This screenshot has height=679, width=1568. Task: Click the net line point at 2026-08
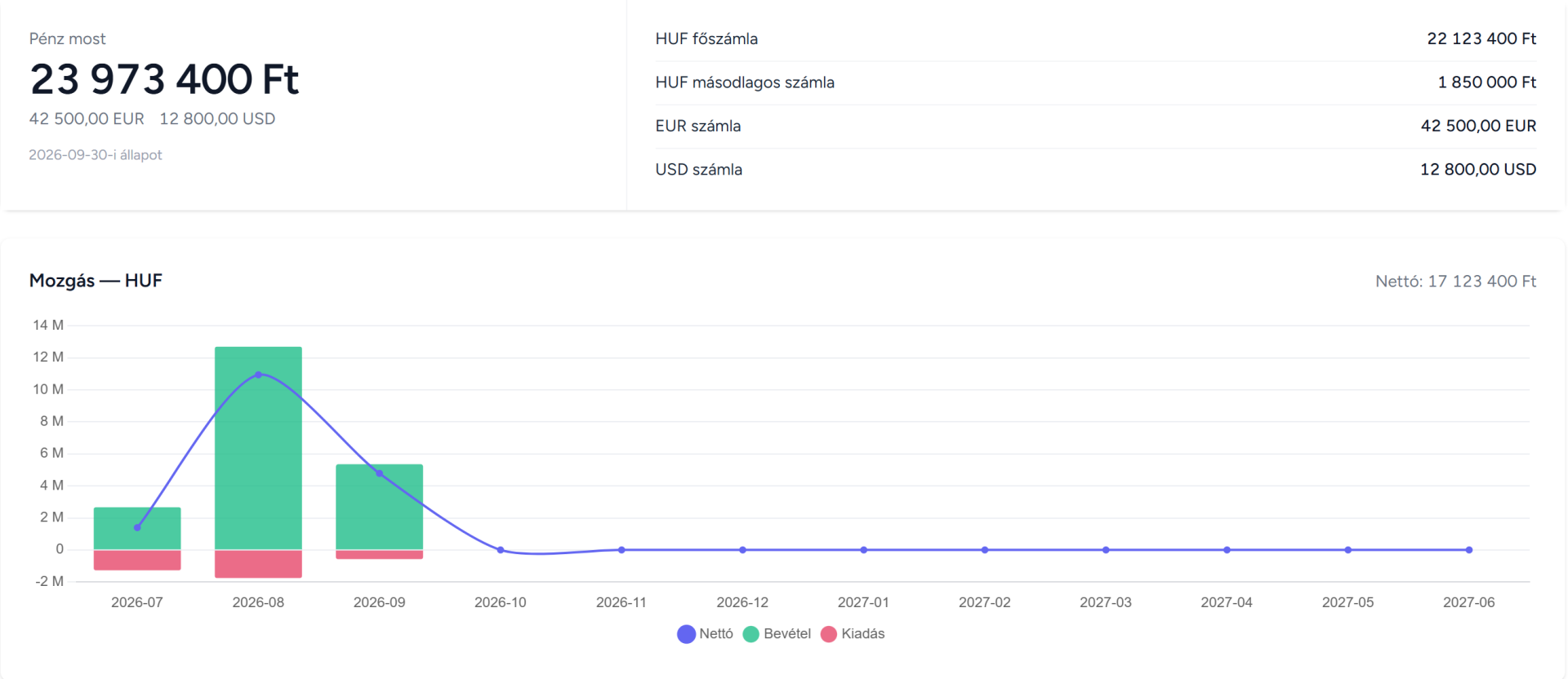click(x=258, y=375)
